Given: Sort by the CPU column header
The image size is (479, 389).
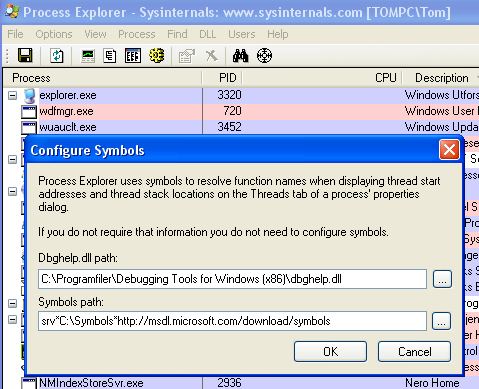Looking at the screenshot, I should (322, 78).
